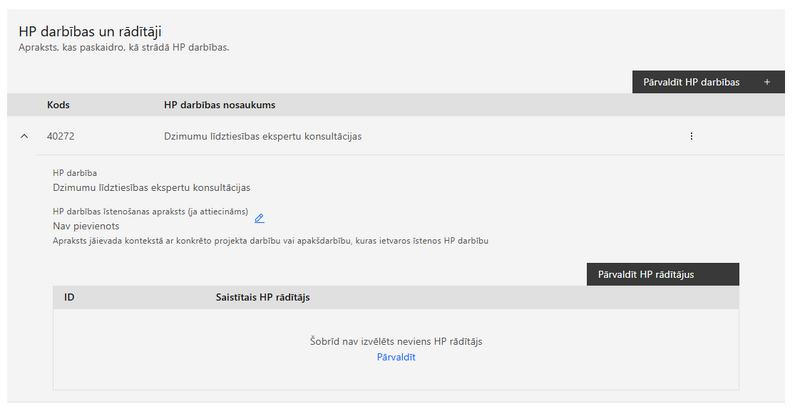This screenshot has height=411, width=800.
Task: Select the code 40272 in the row
Action: (x=60, y=136)
